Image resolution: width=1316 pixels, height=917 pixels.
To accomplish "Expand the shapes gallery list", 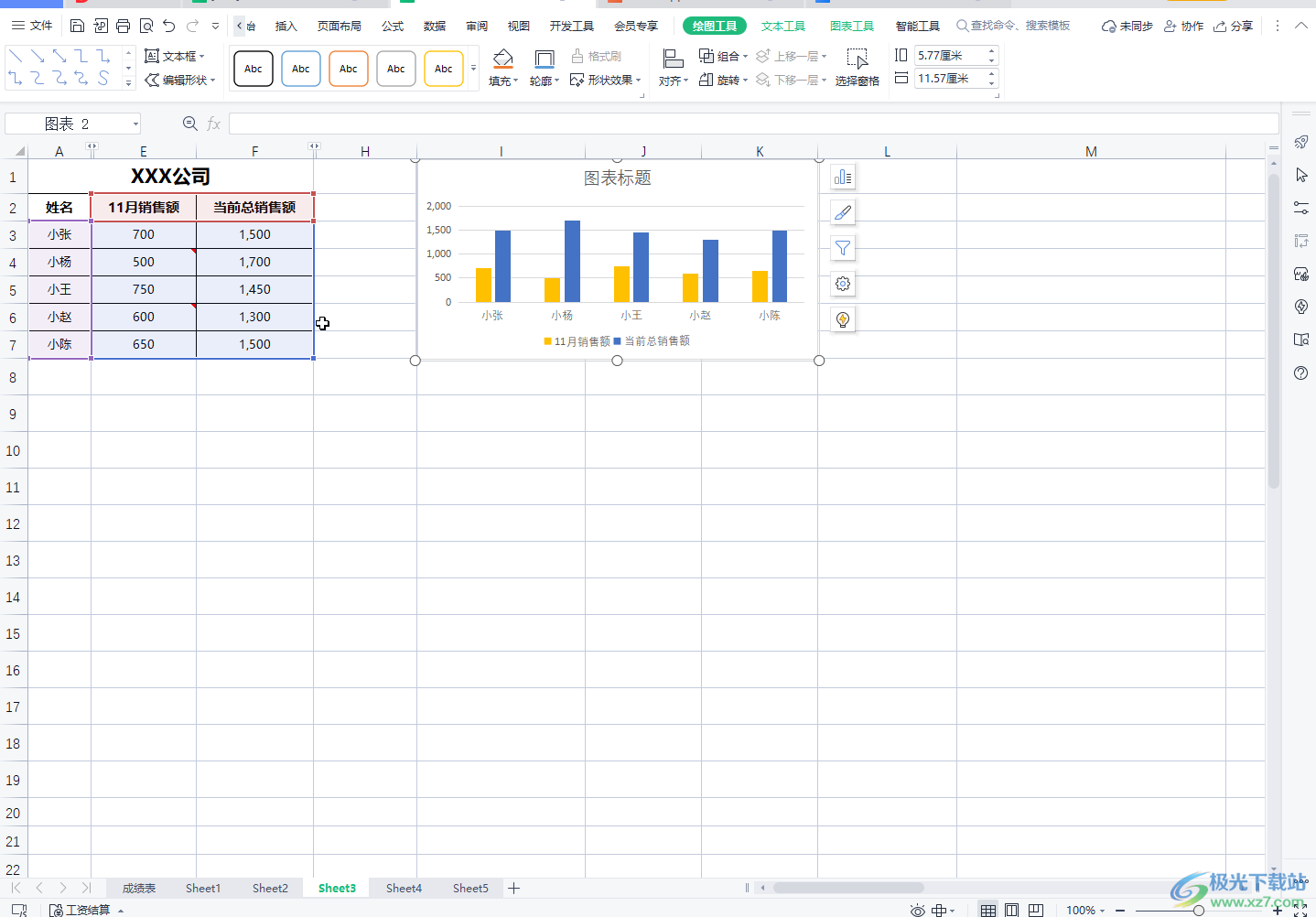I will click(x=128, y=83).
